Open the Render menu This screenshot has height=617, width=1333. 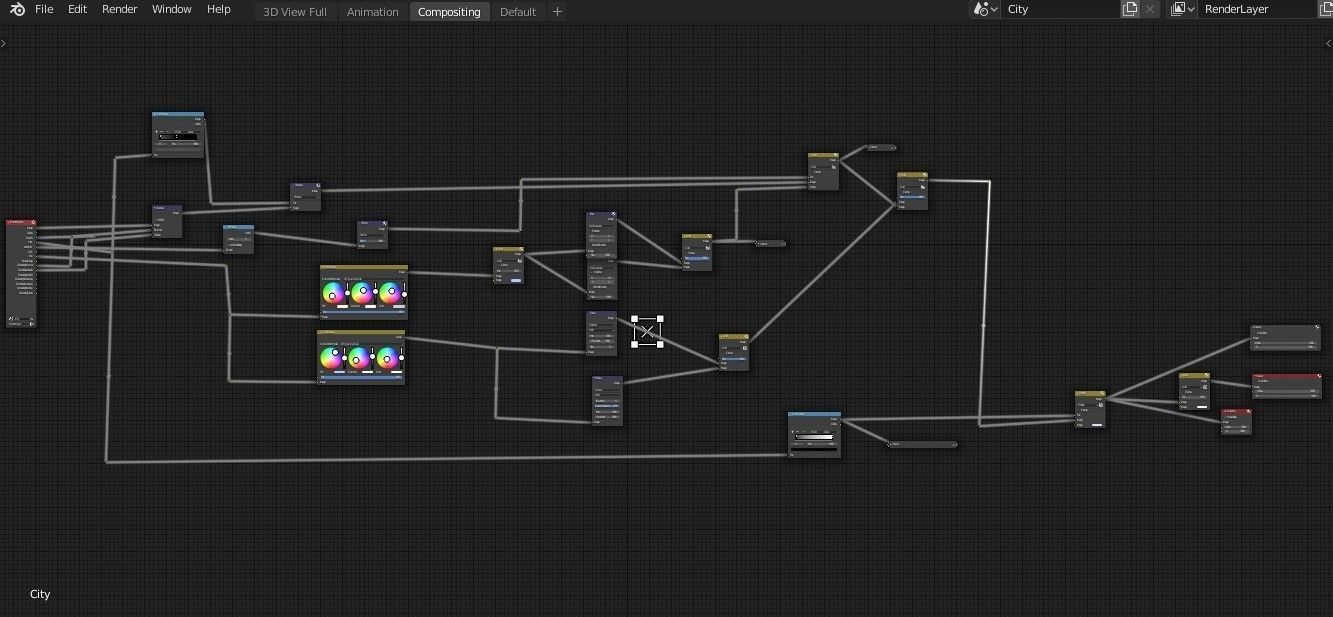(x=120, y=9)
